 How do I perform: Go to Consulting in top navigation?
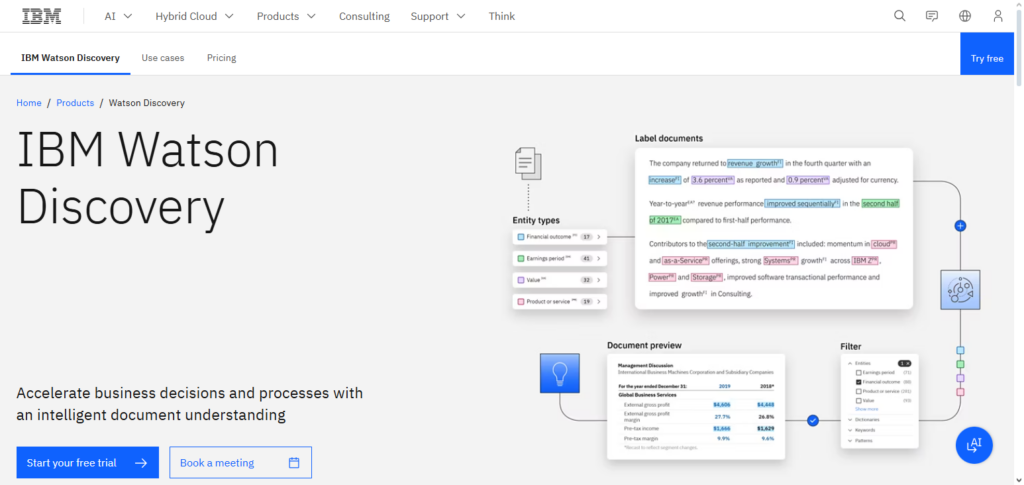tap(364, 16)
